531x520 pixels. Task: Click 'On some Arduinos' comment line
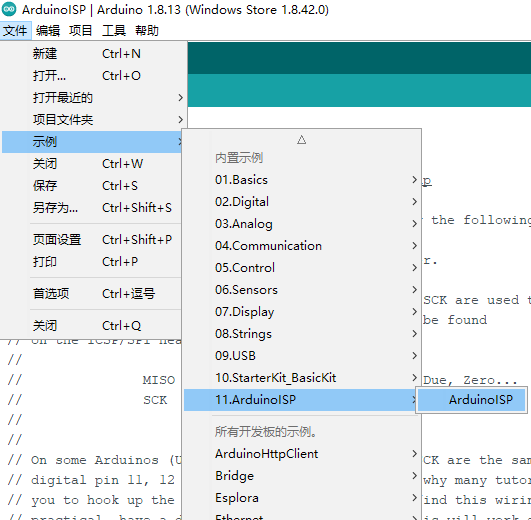pos(94,460)
